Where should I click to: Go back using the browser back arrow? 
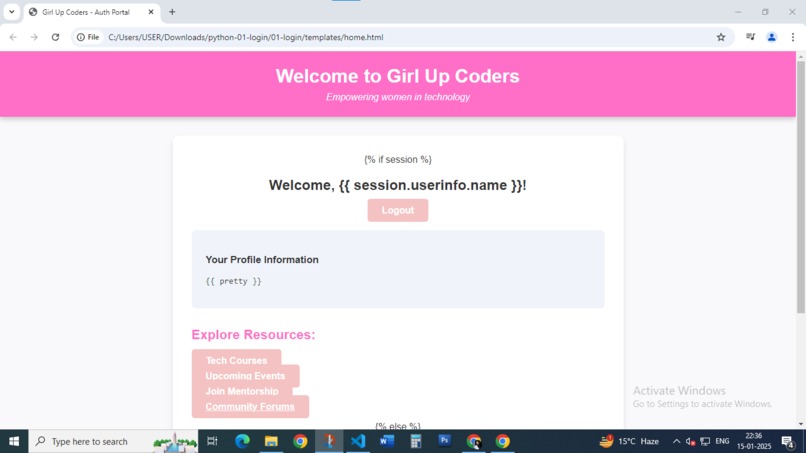(x=13, y=37)
